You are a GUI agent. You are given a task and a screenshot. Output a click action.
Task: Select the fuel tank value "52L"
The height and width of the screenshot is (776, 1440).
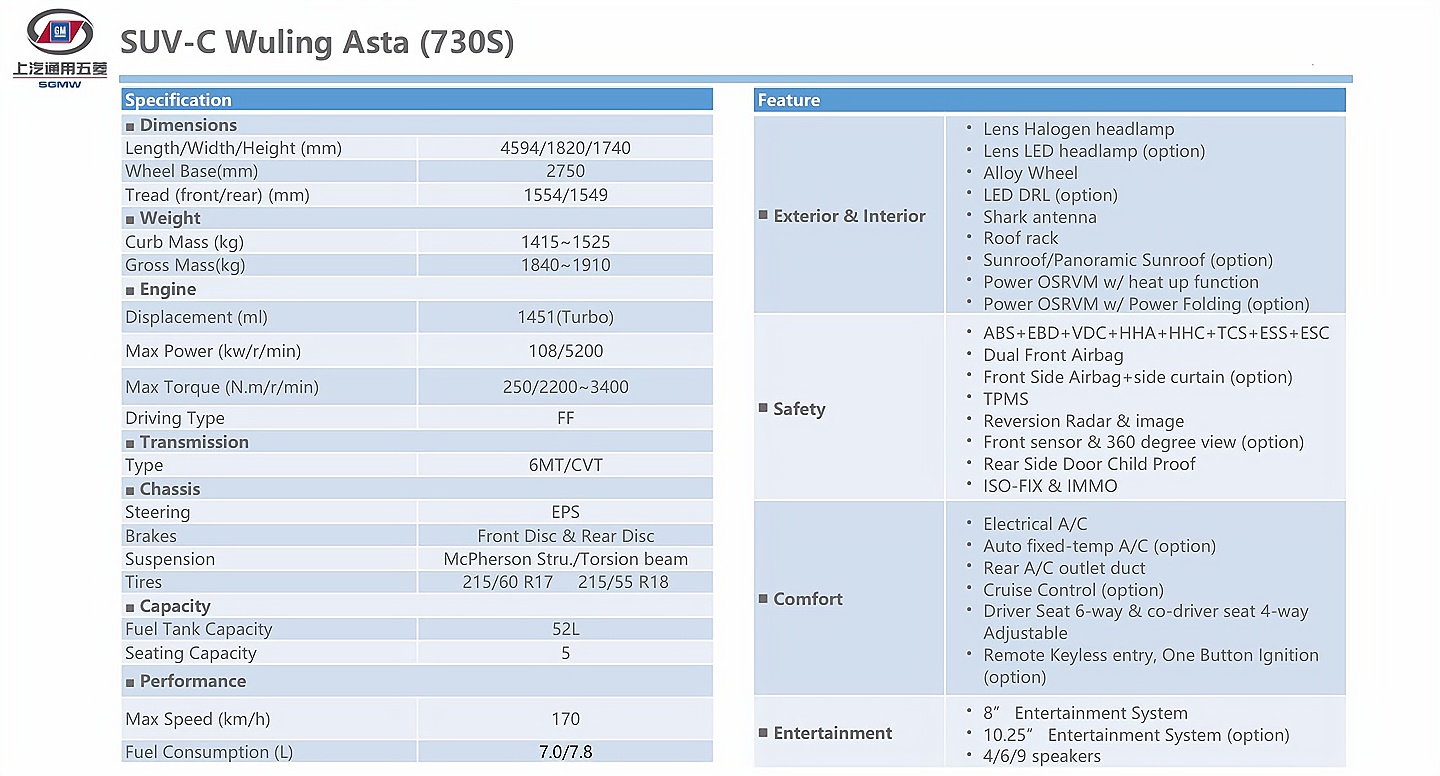click(x=565, y=629)
